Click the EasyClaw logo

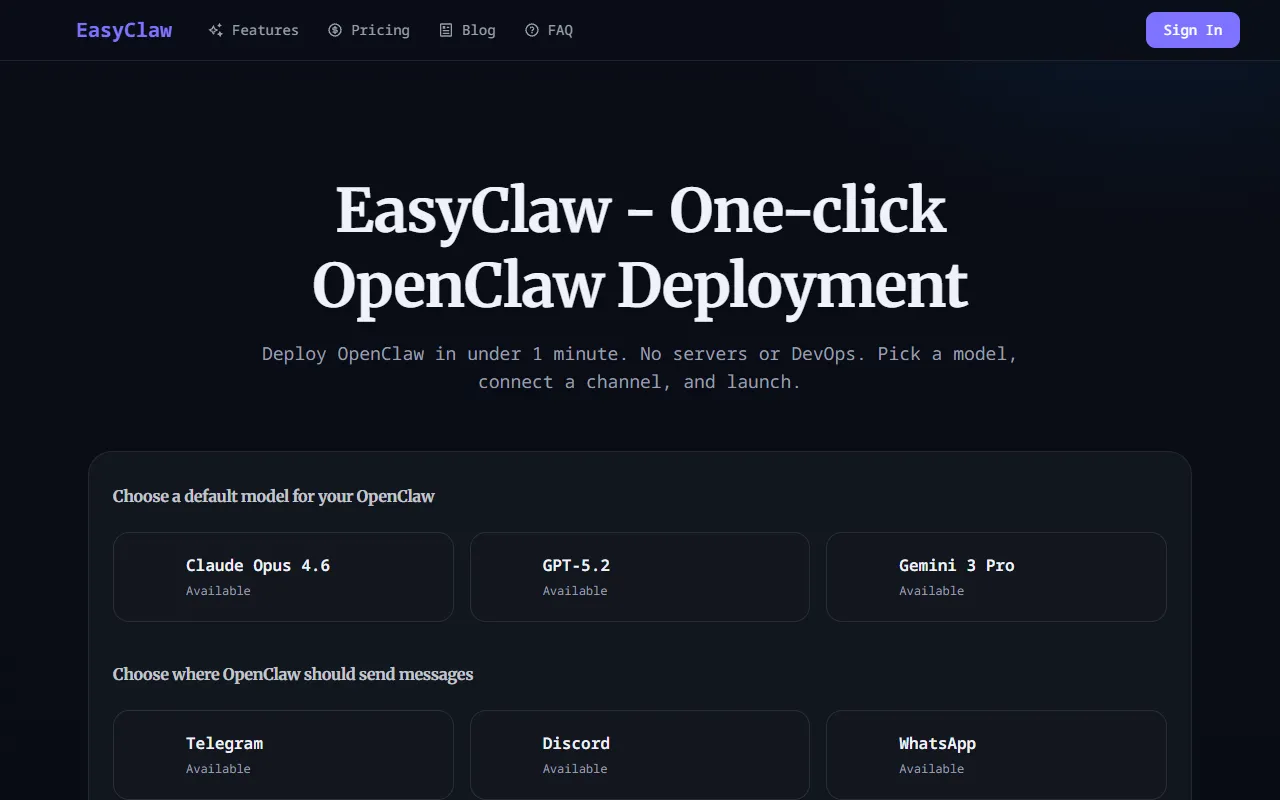124,30
